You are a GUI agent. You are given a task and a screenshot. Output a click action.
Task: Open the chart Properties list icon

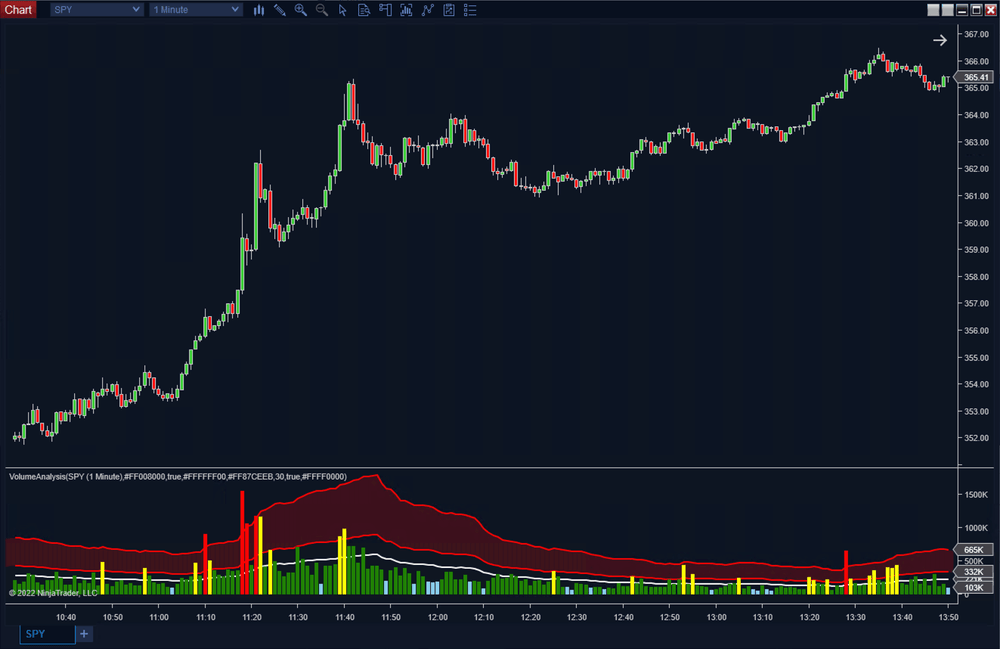470,10
